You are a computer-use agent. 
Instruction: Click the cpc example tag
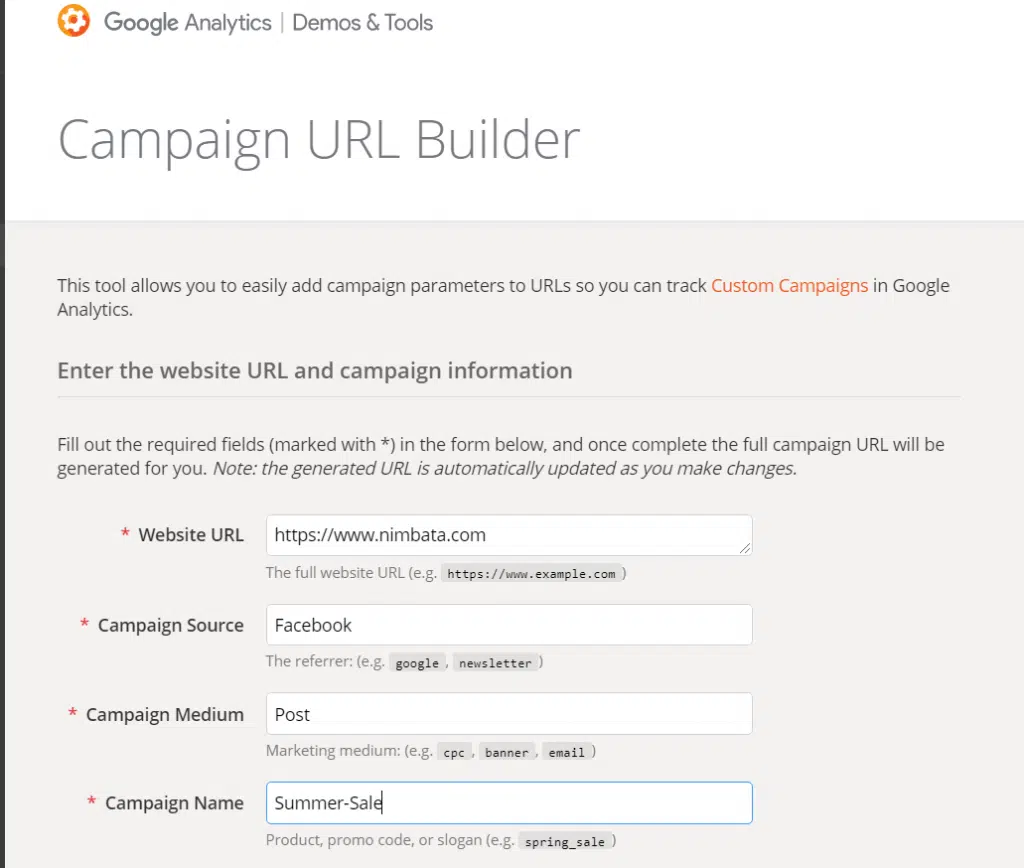(454, 751)
